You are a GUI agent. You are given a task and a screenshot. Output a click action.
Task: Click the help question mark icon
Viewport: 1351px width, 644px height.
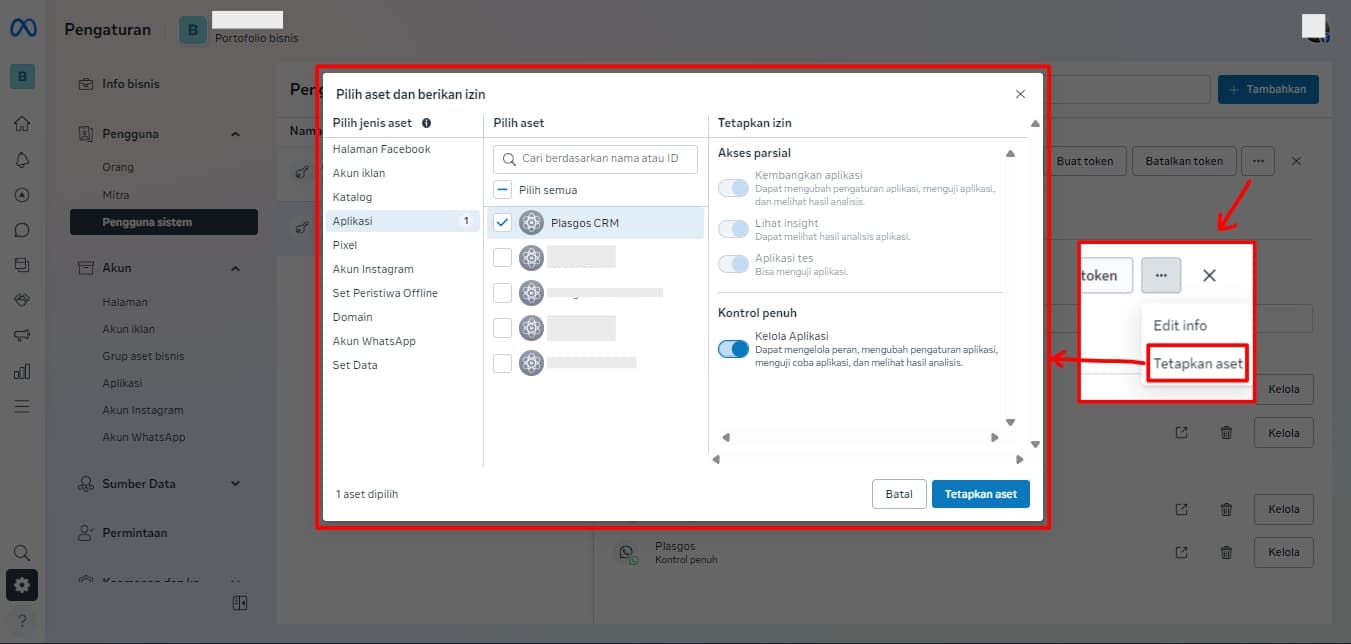(22, 621)
